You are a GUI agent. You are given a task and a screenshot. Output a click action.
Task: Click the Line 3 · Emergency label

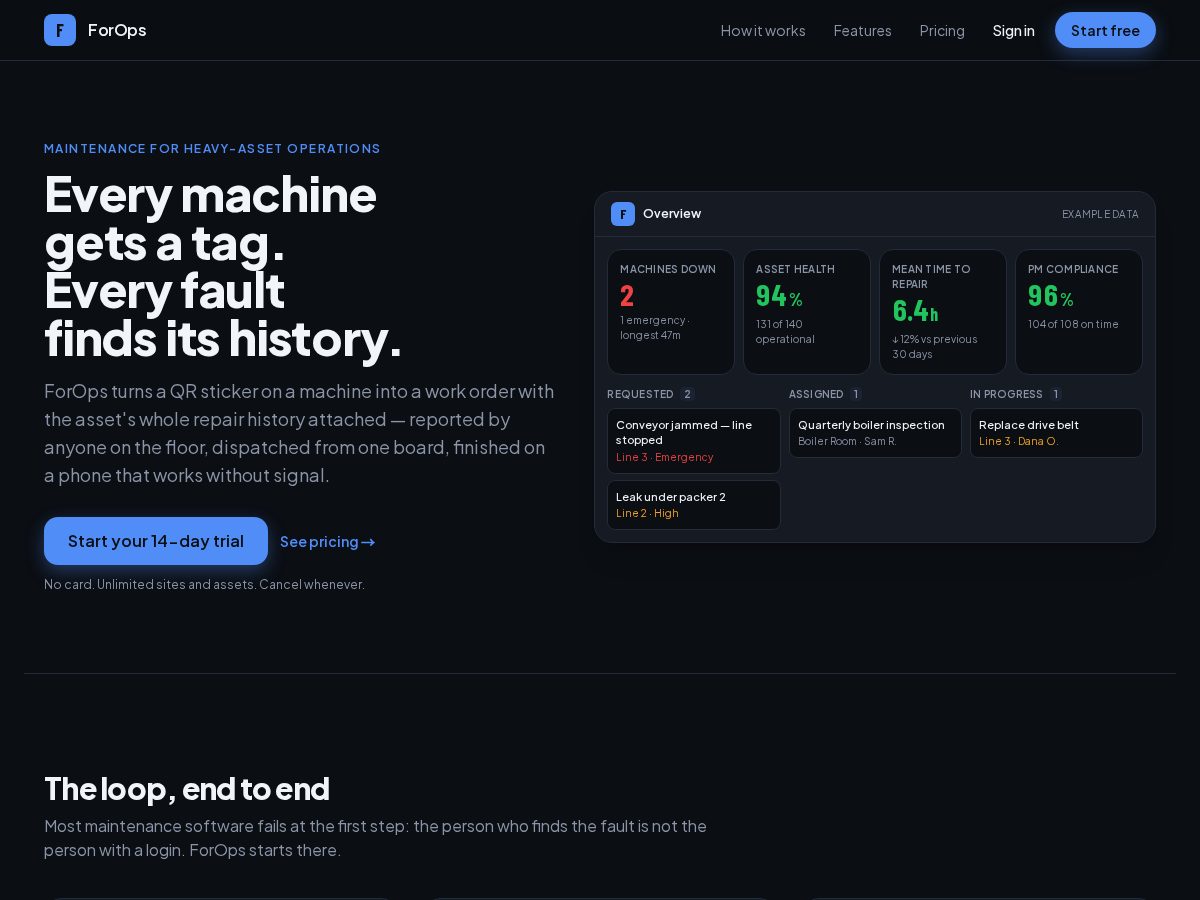click(x=665, y=457)
